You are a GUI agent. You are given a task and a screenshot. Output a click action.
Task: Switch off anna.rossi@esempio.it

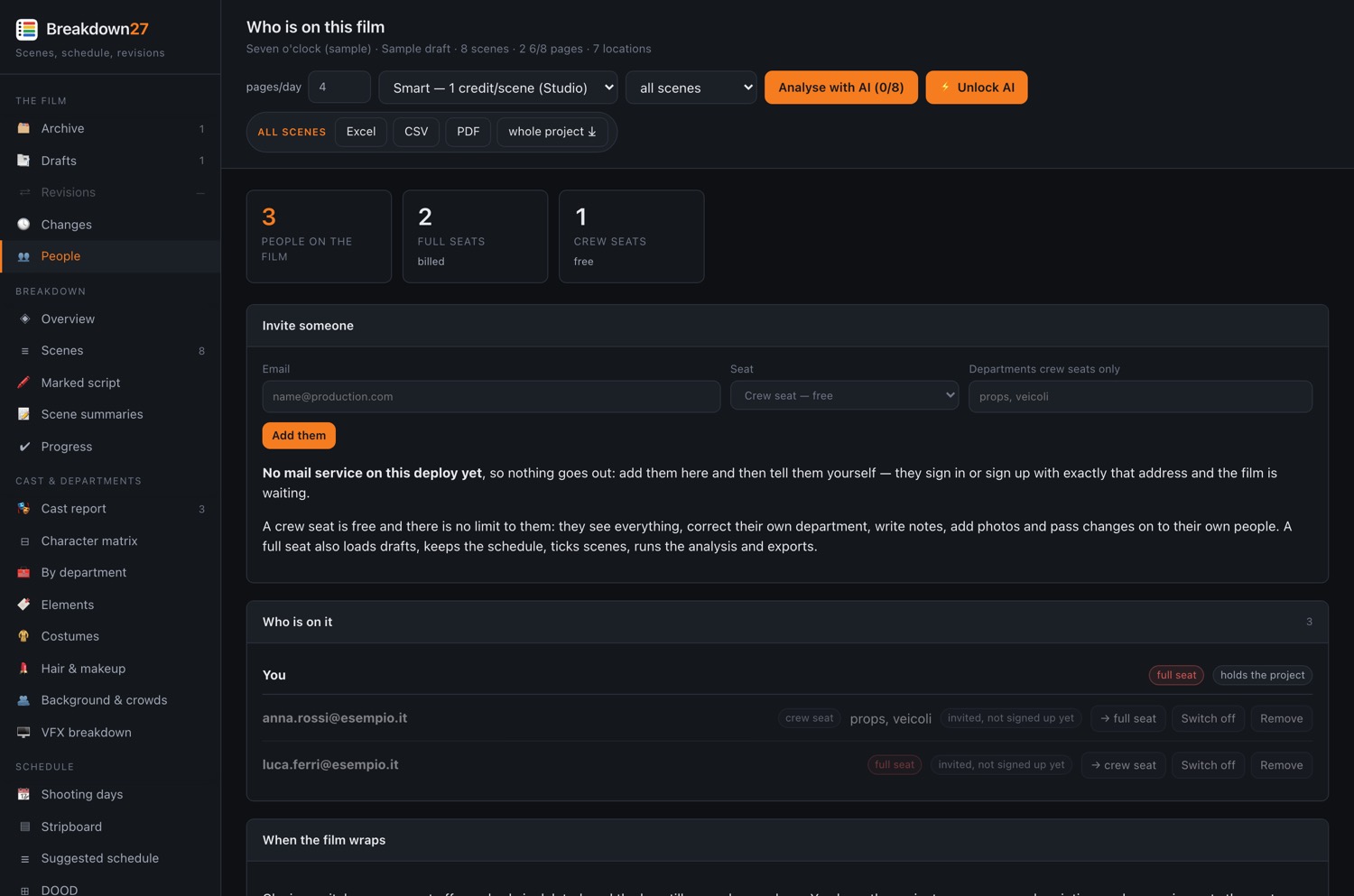(1208, 718)
